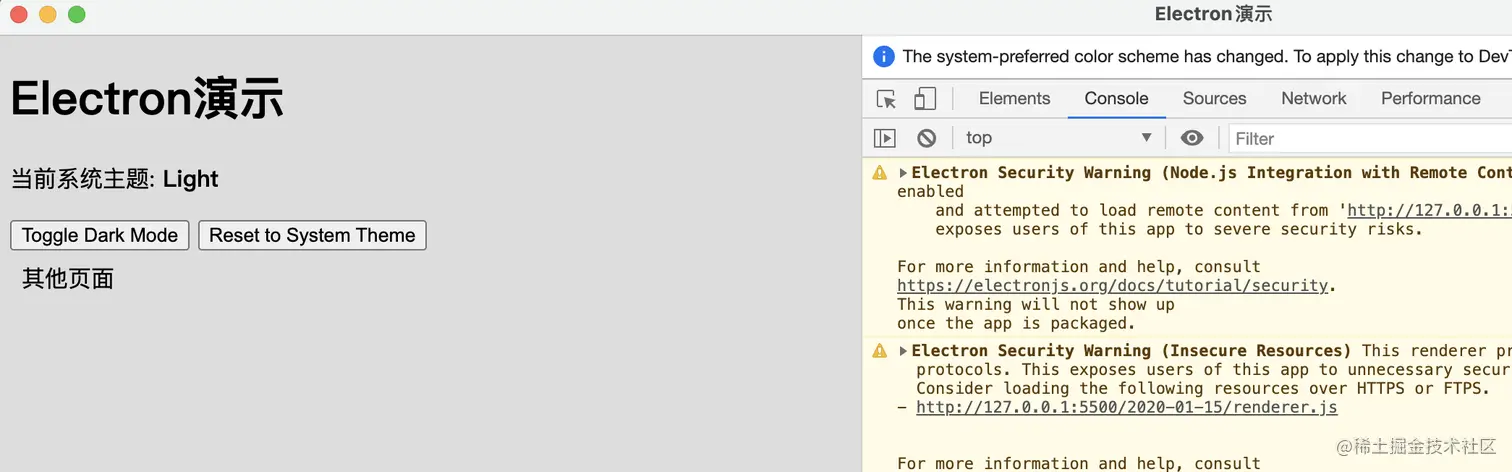Activate the inspect element picker icon
The width and height of the screenshot is (1512, 472).
point(886,99)
